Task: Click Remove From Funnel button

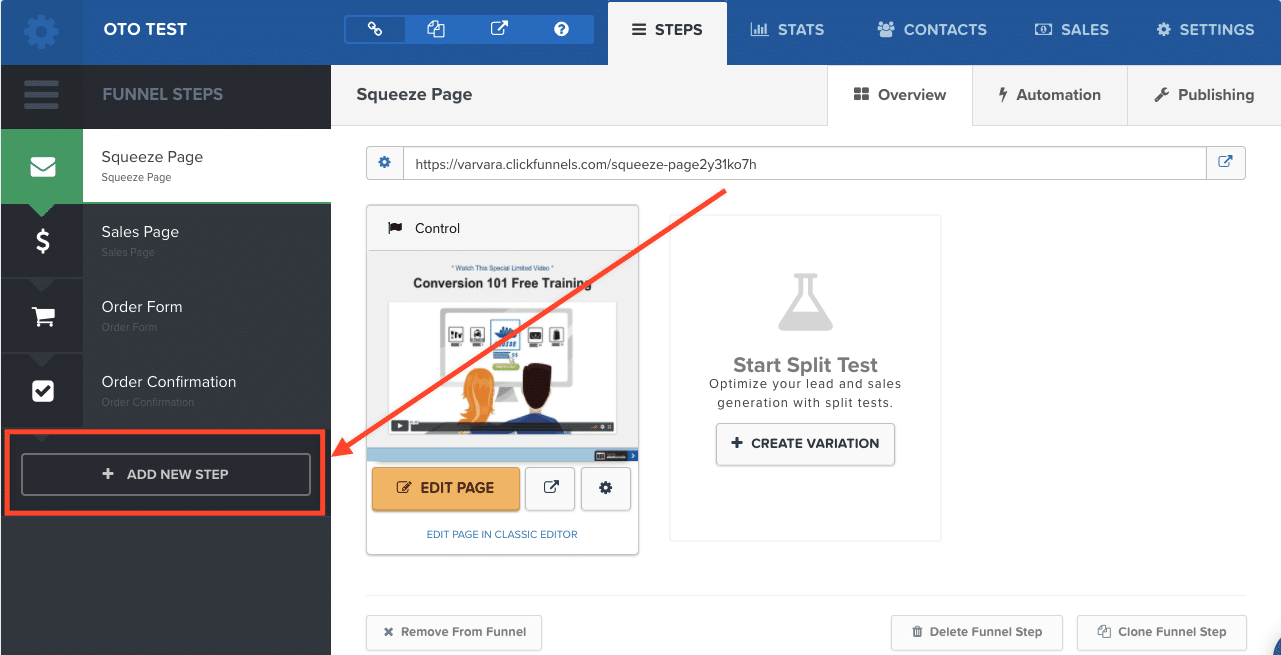Action: pyautogui.click(x=453, y=632)
